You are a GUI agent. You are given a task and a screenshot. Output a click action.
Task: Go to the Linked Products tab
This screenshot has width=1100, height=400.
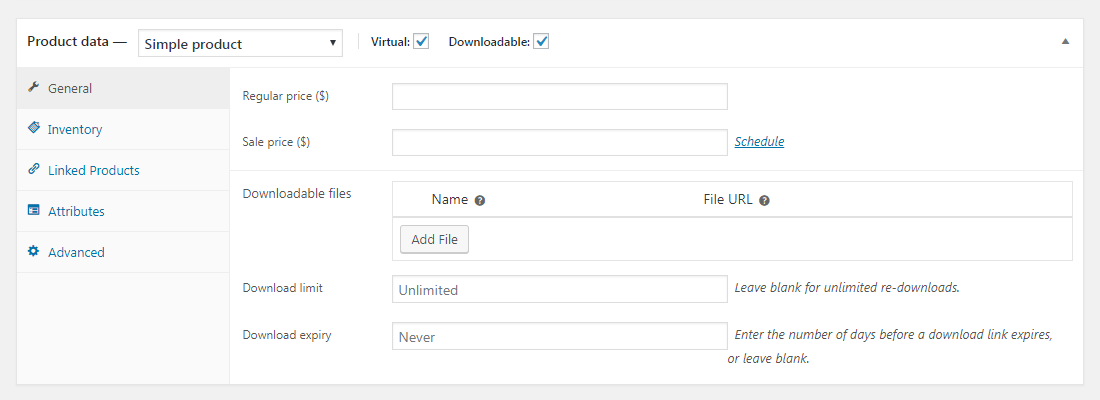coord(123,170)
